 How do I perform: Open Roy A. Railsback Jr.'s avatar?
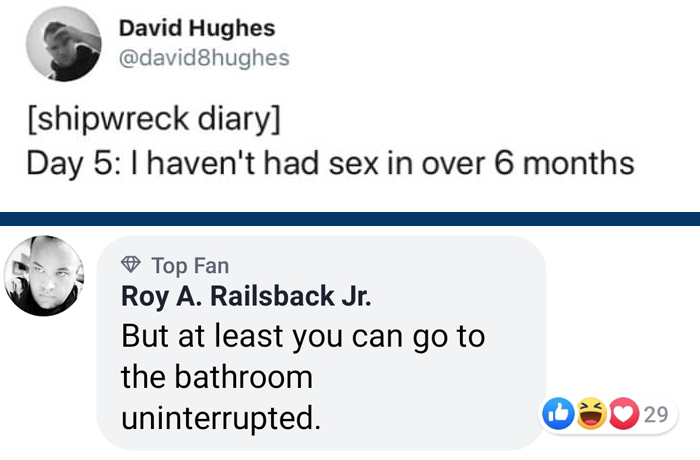click(x=43, y=277)
